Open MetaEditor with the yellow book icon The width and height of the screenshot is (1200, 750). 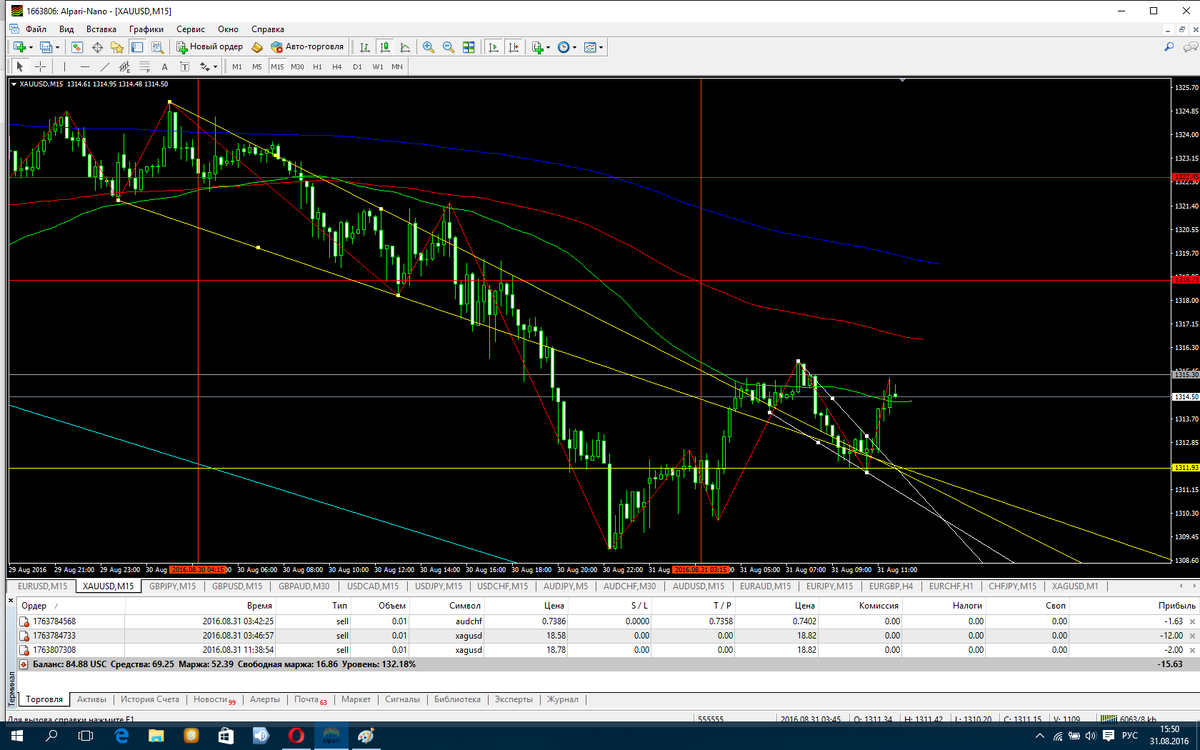pos(255,47)
